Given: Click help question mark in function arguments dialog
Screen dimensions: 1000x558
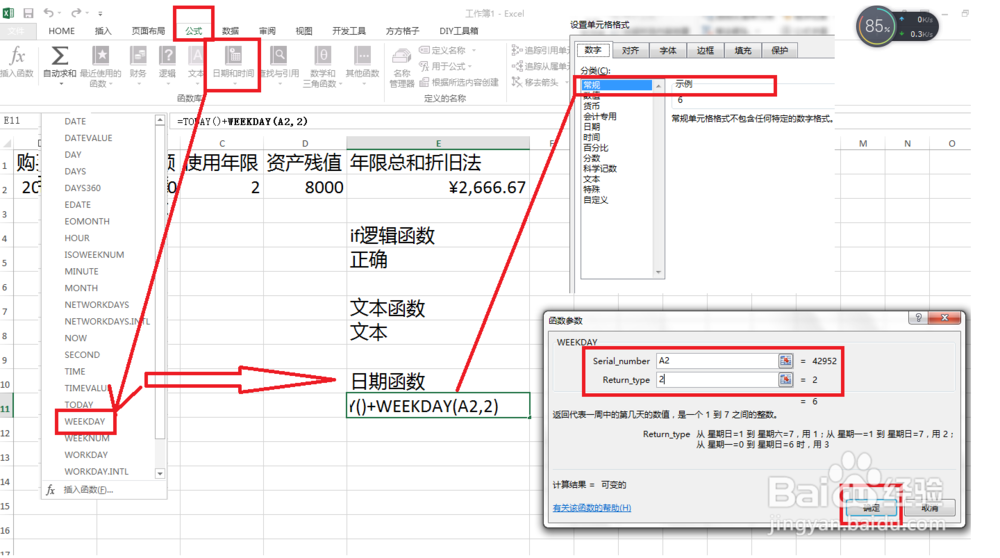Looking at the screenshot, I should pyautogui.click(x=918, y=318).
